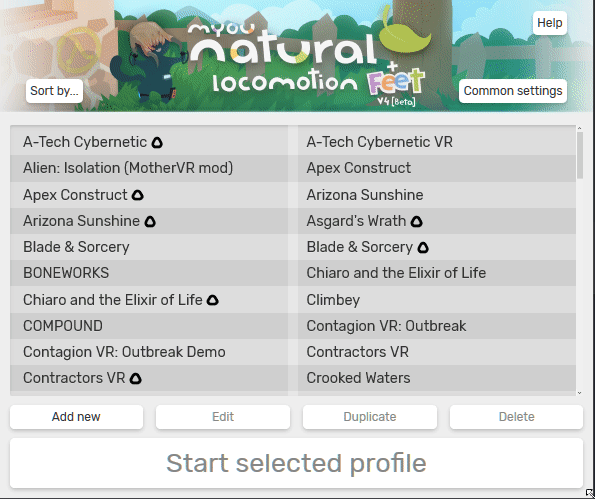
Task: Click the scrollbar down arrow
Action: [x=579, y=393]
